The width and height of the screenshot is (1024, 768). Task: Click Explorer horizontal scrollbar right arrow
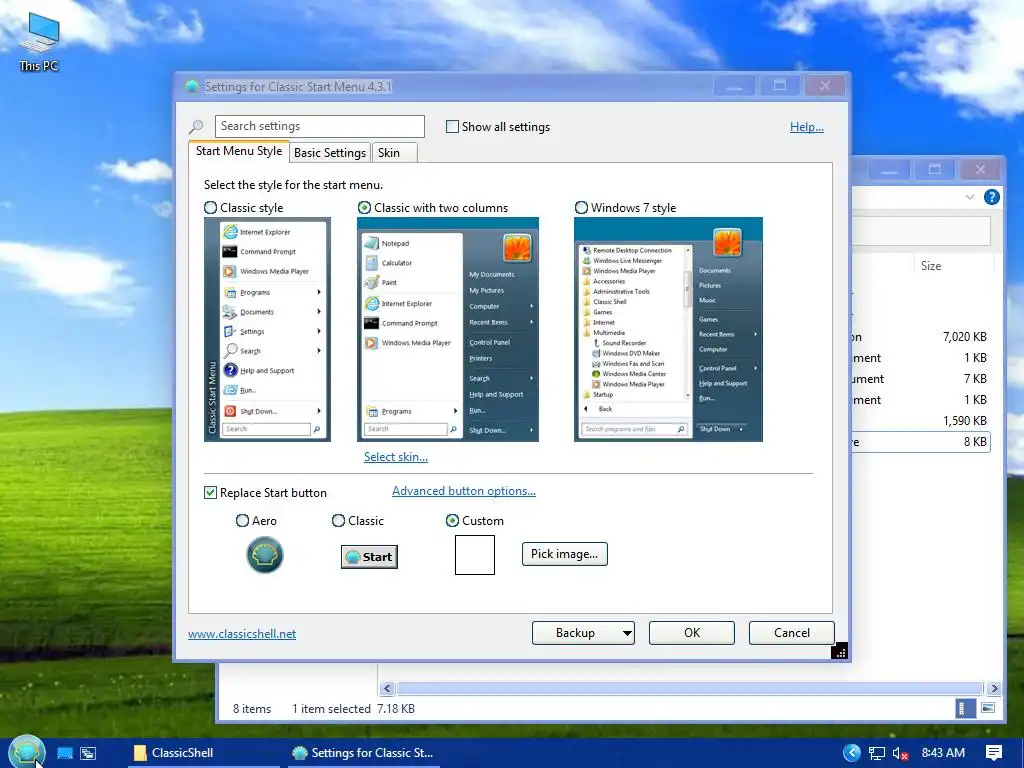point(994,688)
